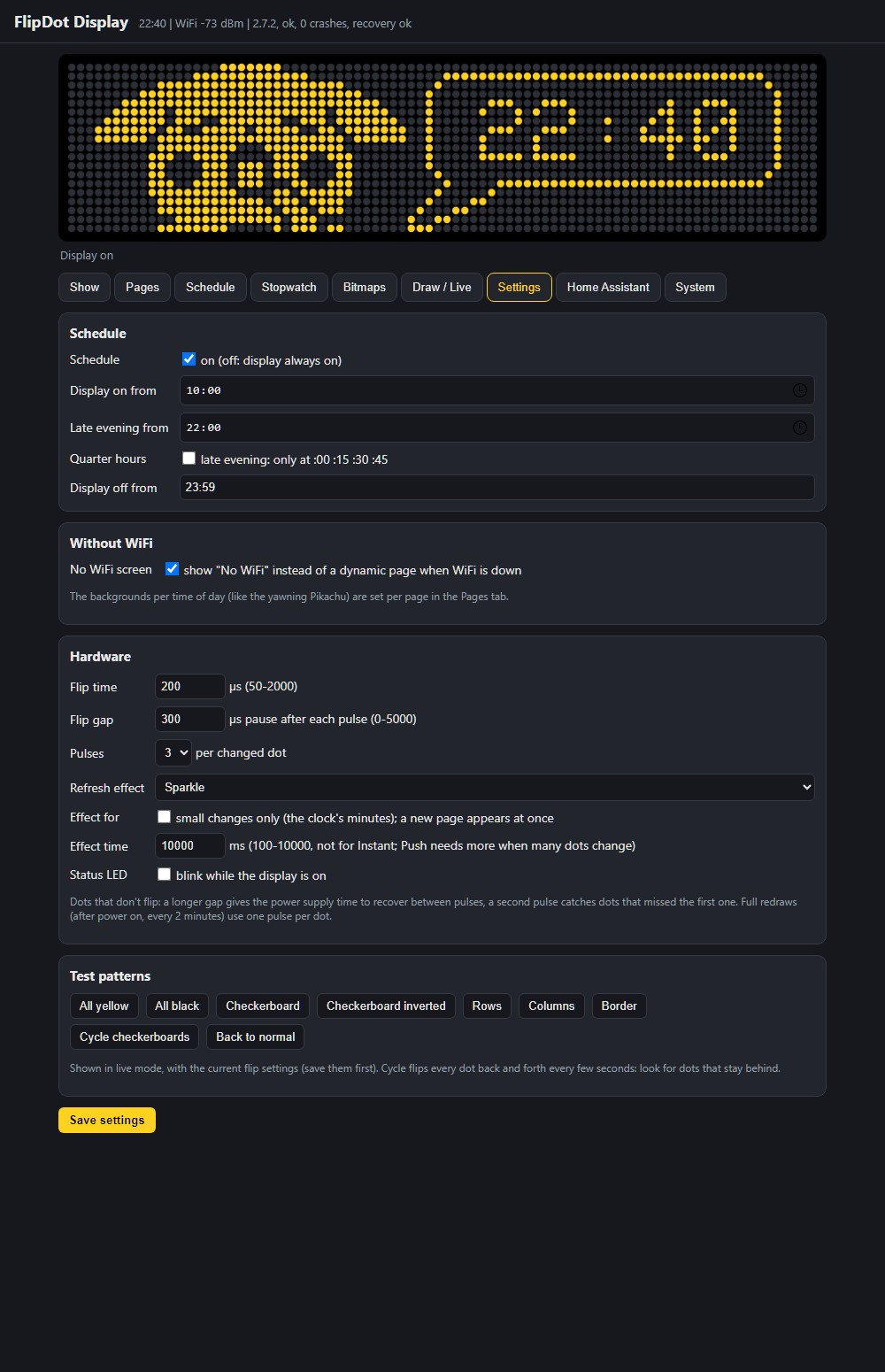Focus the Display on from time field
Image resolution: width=885 pixels, height=1372 pixels.
click(x=497, y=390)
